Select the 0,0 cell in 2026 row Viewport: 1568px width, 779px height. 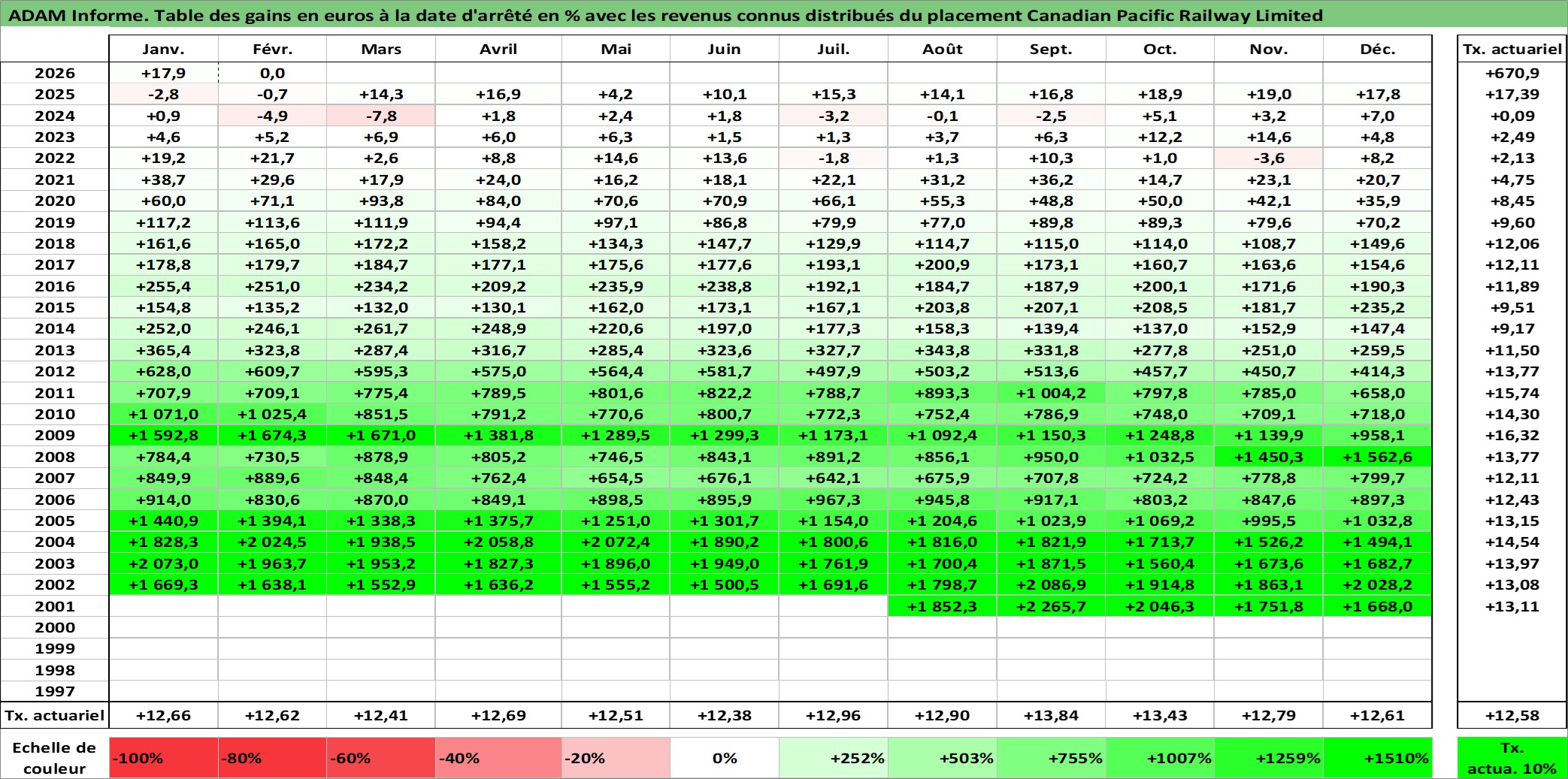point(272,73)
